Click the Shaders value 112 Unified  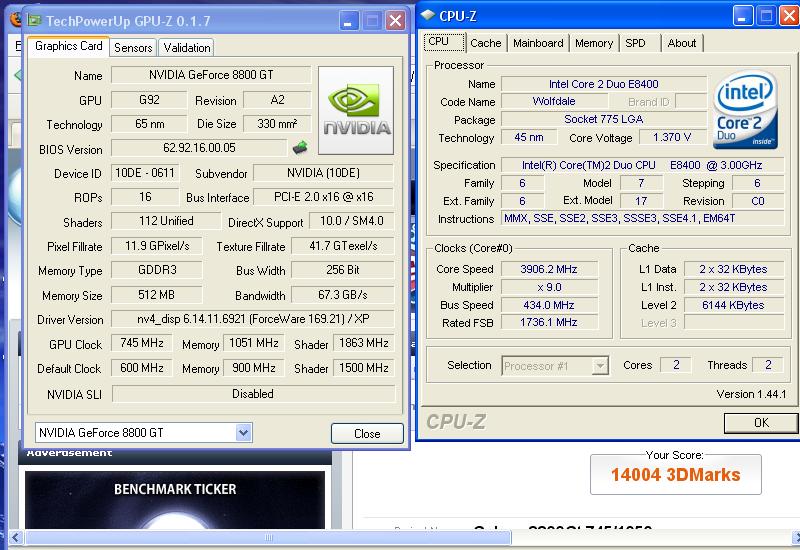pos(166,221)
